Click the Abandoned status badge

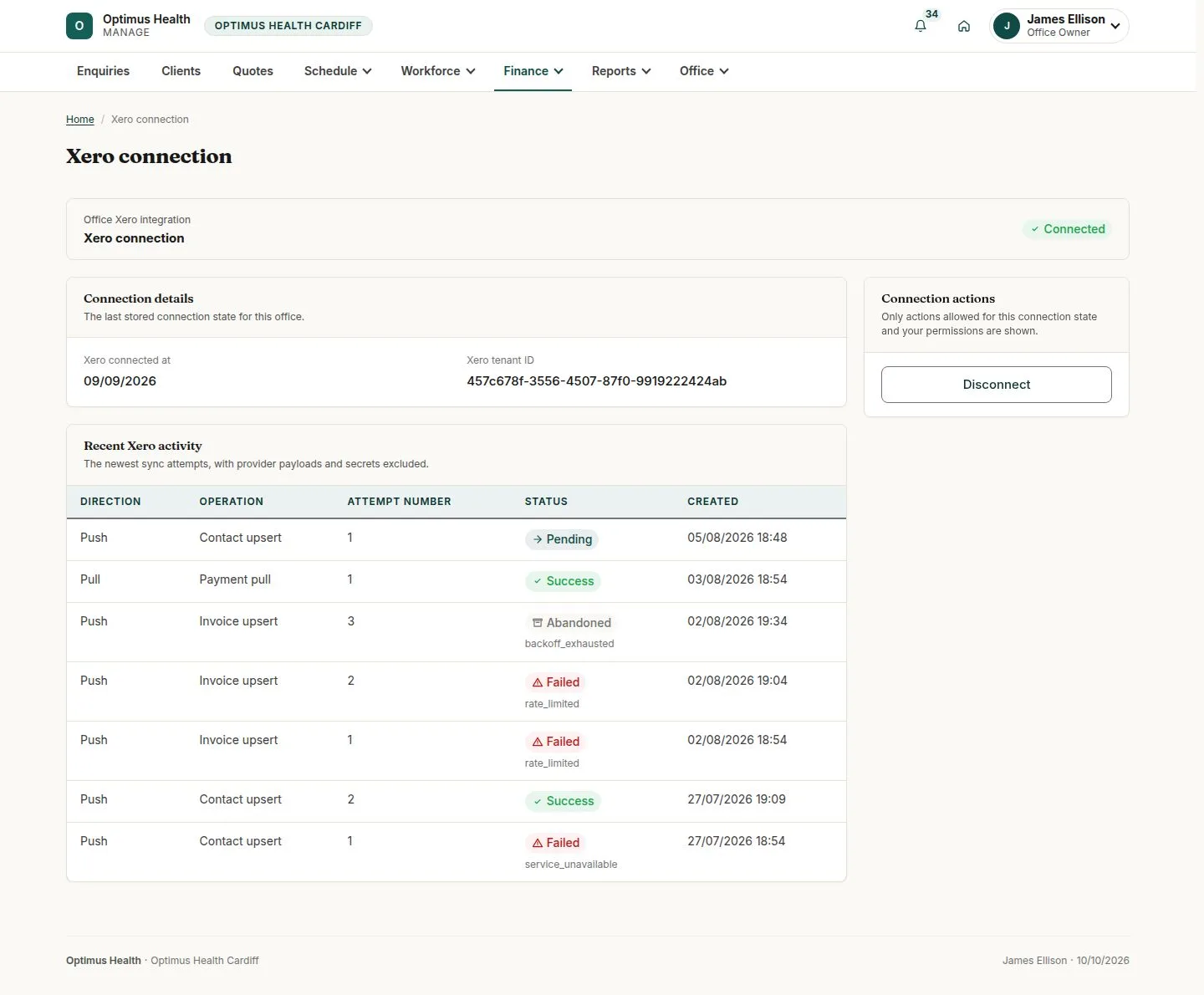tap(572, 623)
